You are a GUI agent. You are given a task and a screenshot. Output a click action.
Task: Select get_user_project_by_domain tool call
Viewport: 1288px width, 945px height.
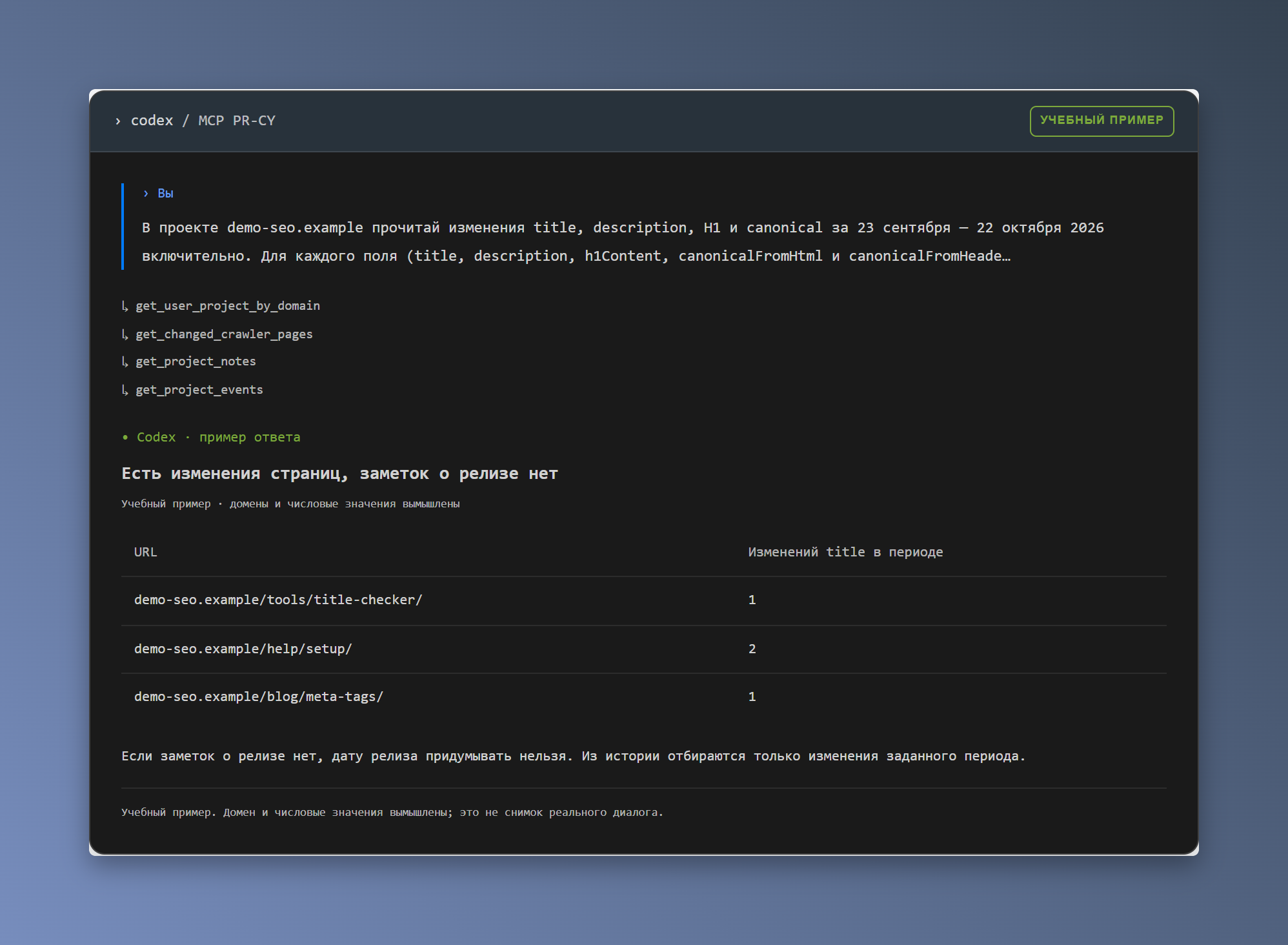(x=228, y=305)
